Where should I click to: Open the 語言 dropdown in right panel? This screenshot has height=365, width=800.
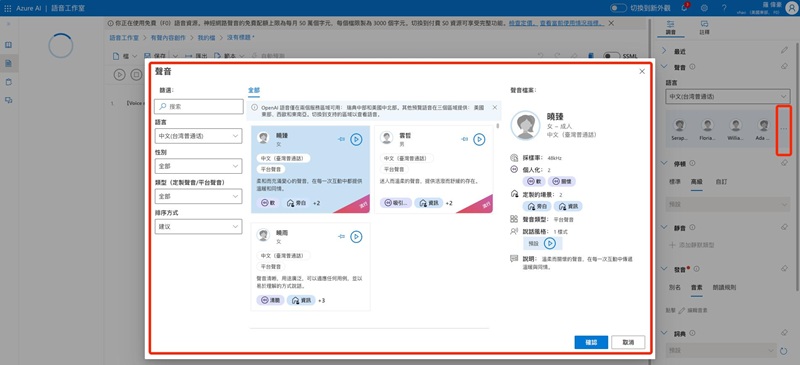[728, 96]
